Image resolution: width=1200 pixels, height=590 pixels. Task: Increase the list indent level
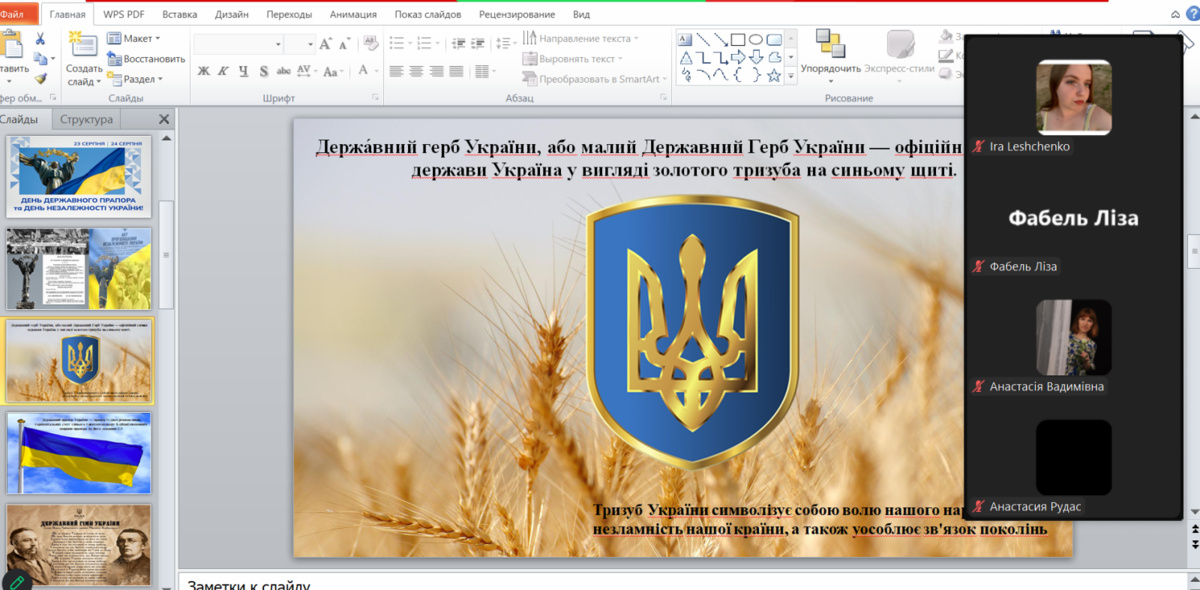pyautogui.click(x=478, y=43)
